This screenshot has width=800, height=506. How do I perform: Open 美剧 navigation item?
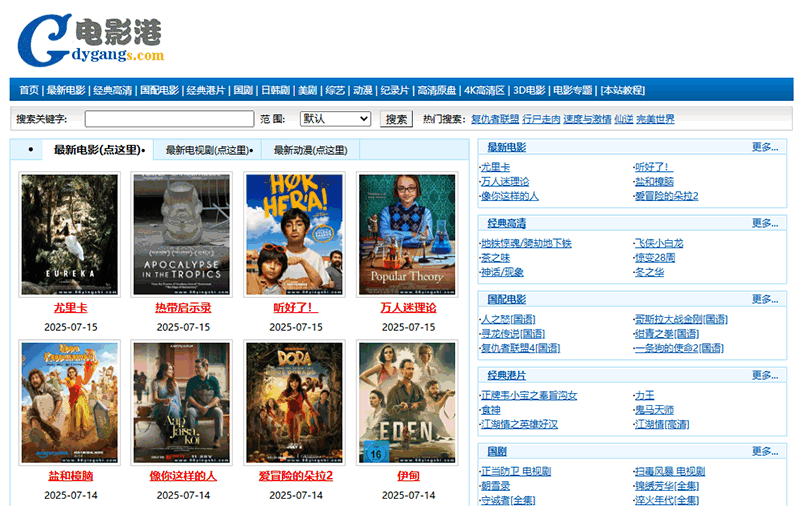(308, 90)
